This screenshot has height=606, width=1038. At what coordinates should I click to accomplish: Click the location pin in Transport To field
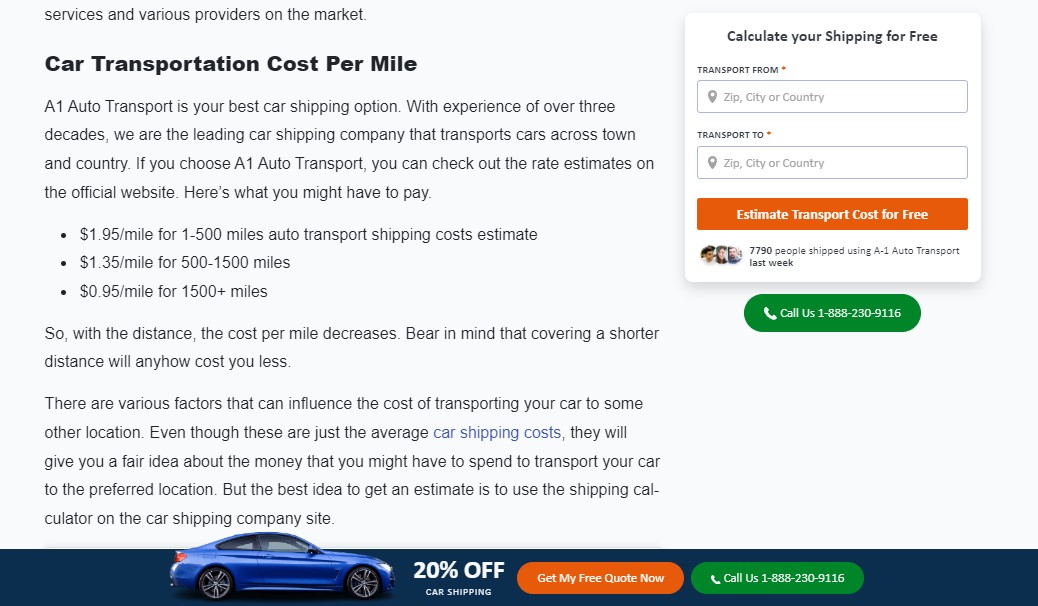click(712, 162)
